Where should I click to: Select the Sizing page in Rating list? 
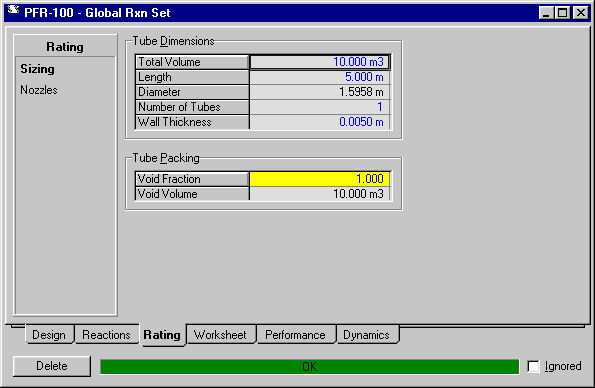coord(37,69)
